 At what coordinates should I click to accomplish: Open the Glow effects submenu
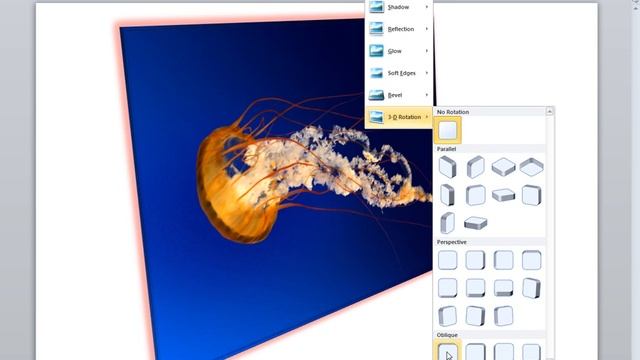tap(399, 51)
